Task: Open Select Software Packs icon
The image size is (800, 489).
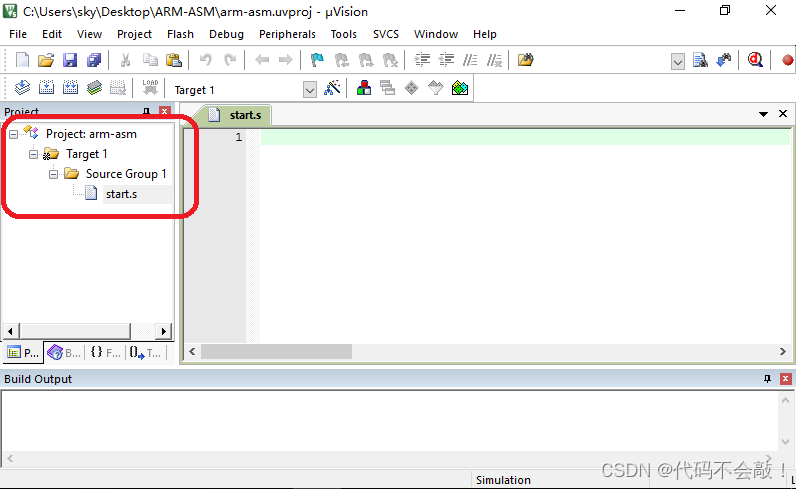Action: (x=435, y=88)
